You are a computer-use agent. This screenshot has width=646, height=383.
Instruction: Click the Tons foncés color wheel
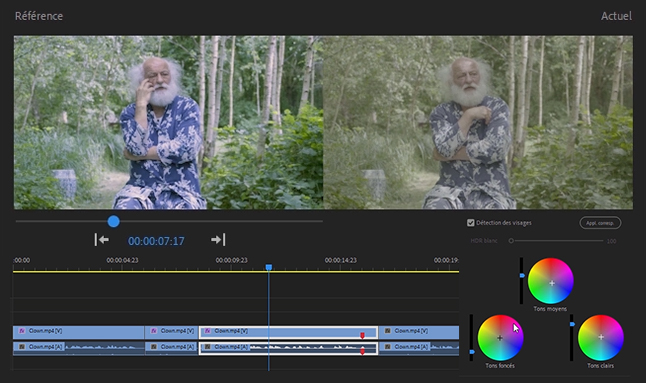(500, 338)
